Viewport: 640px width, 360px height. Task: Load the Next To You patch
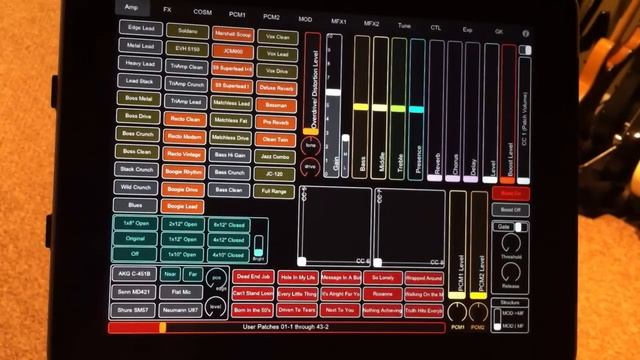click(340, 310)
